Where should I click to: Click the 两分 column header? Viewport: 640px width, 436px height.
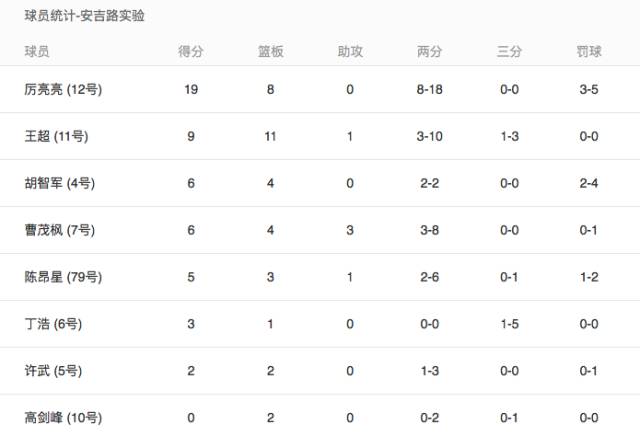(430, 50)
